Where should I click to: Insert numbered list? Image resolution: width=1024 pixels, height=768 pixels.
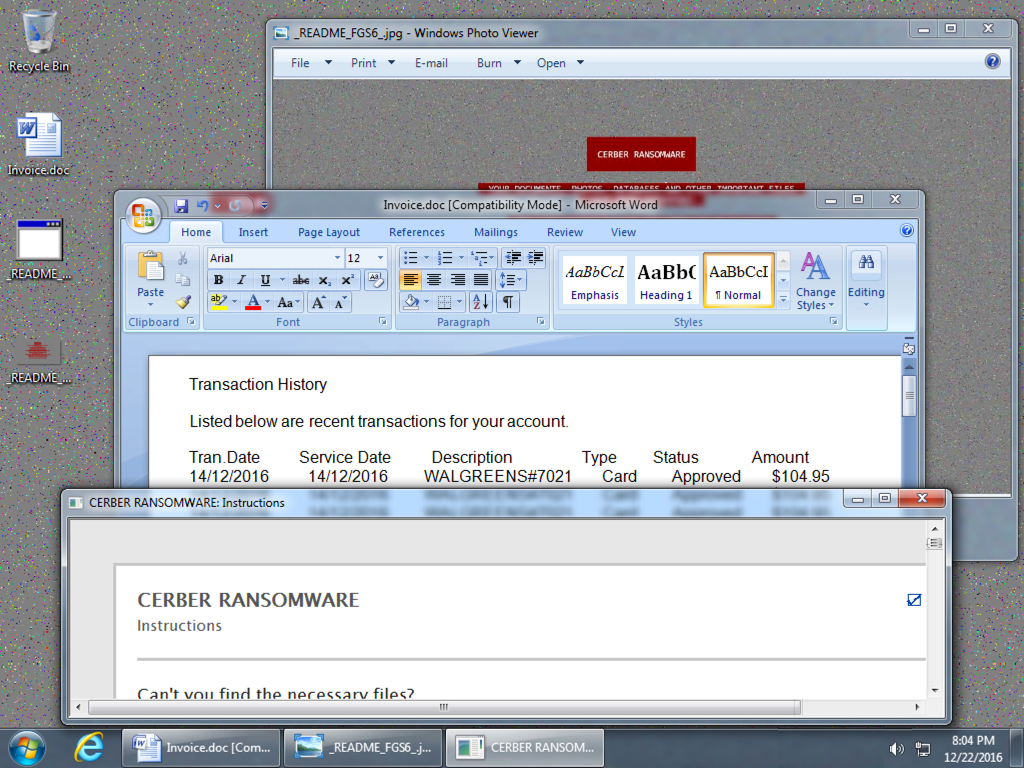tap(445, 258)
